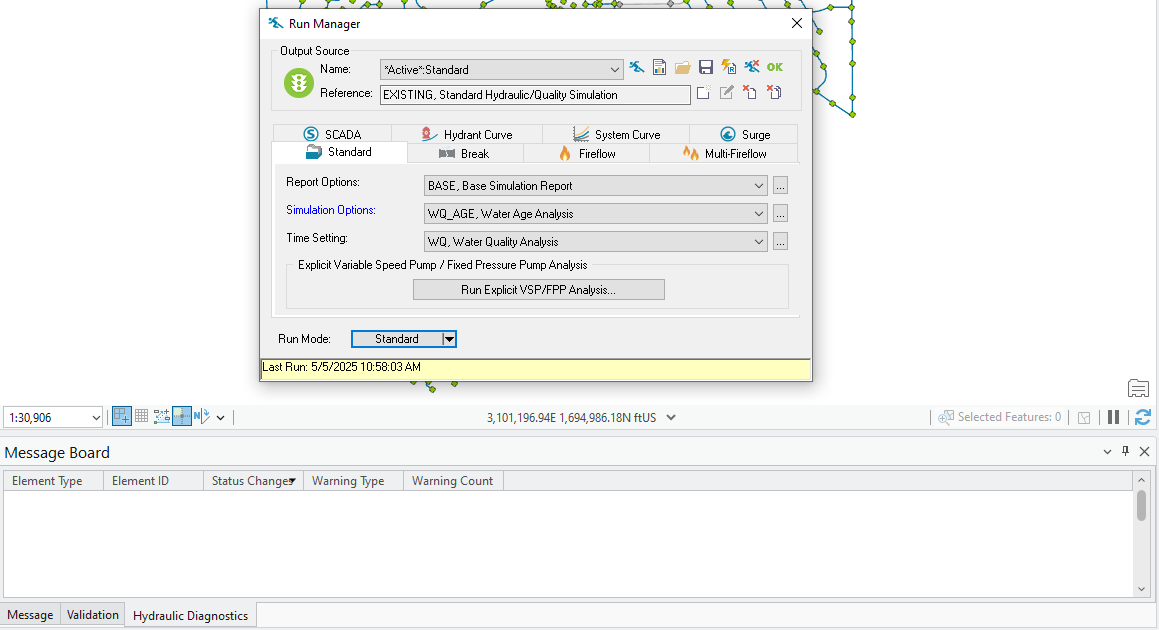1159x630 pixels.
Task: Open the Hydraulic Diagnostics tab
Action: click(190, 615)
